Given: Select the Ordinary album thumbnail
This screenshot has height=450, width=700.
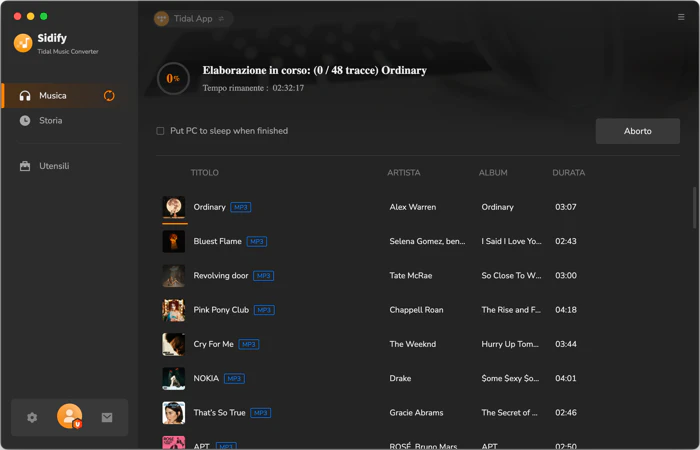Looking at the screenshot, I should 174,207.
